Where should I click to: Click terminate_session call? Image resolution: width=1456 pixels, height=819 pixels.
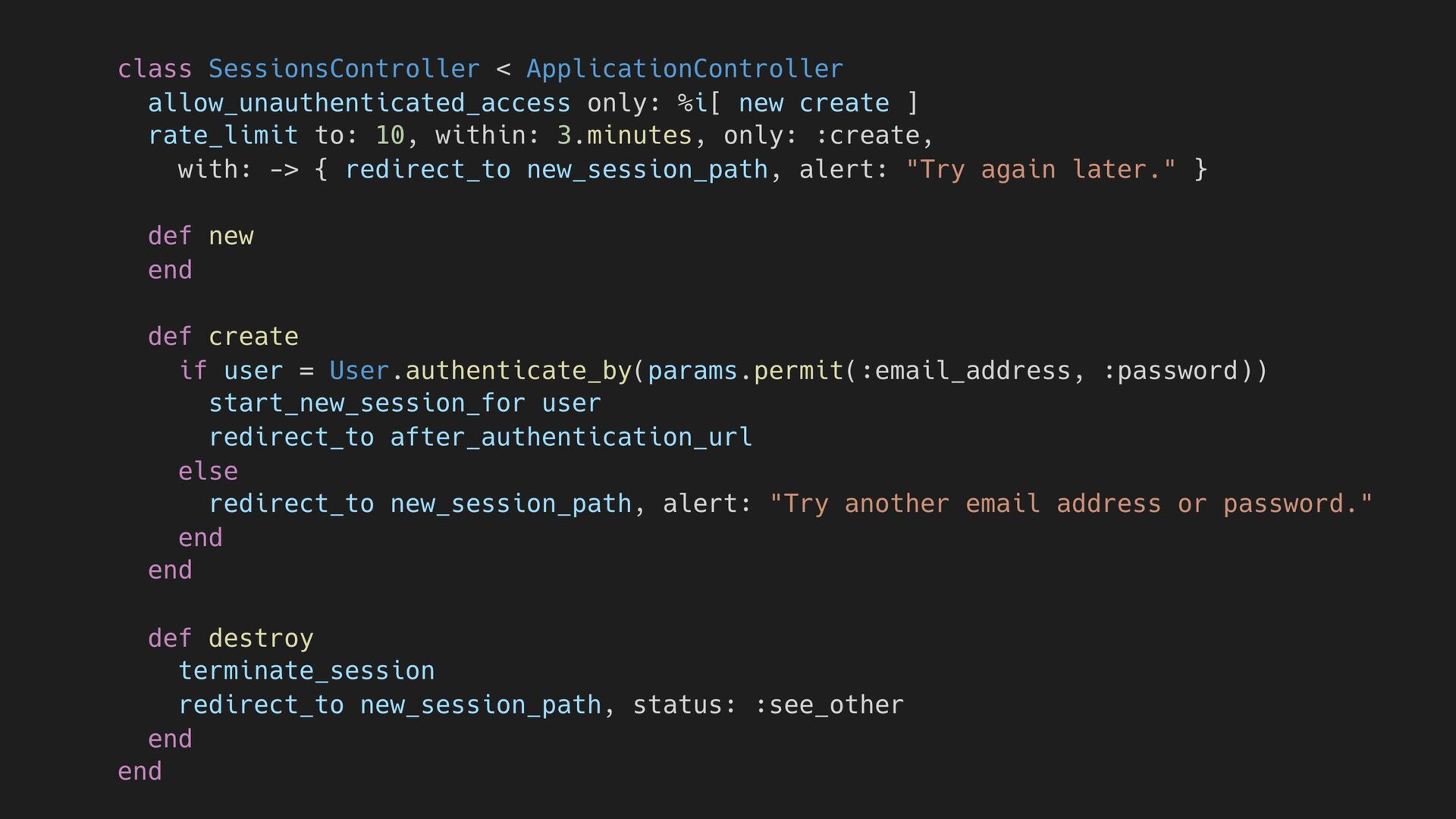pos(306,671)
